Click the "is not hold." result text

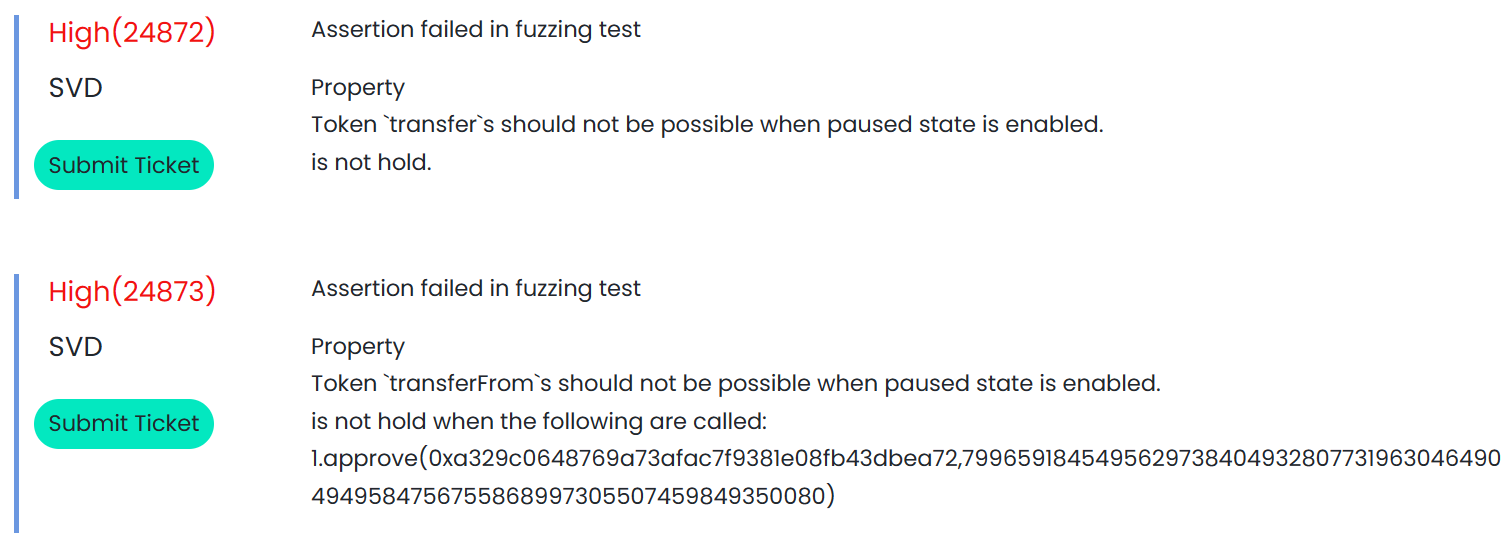pyautogui.click(x=371, y=162)
